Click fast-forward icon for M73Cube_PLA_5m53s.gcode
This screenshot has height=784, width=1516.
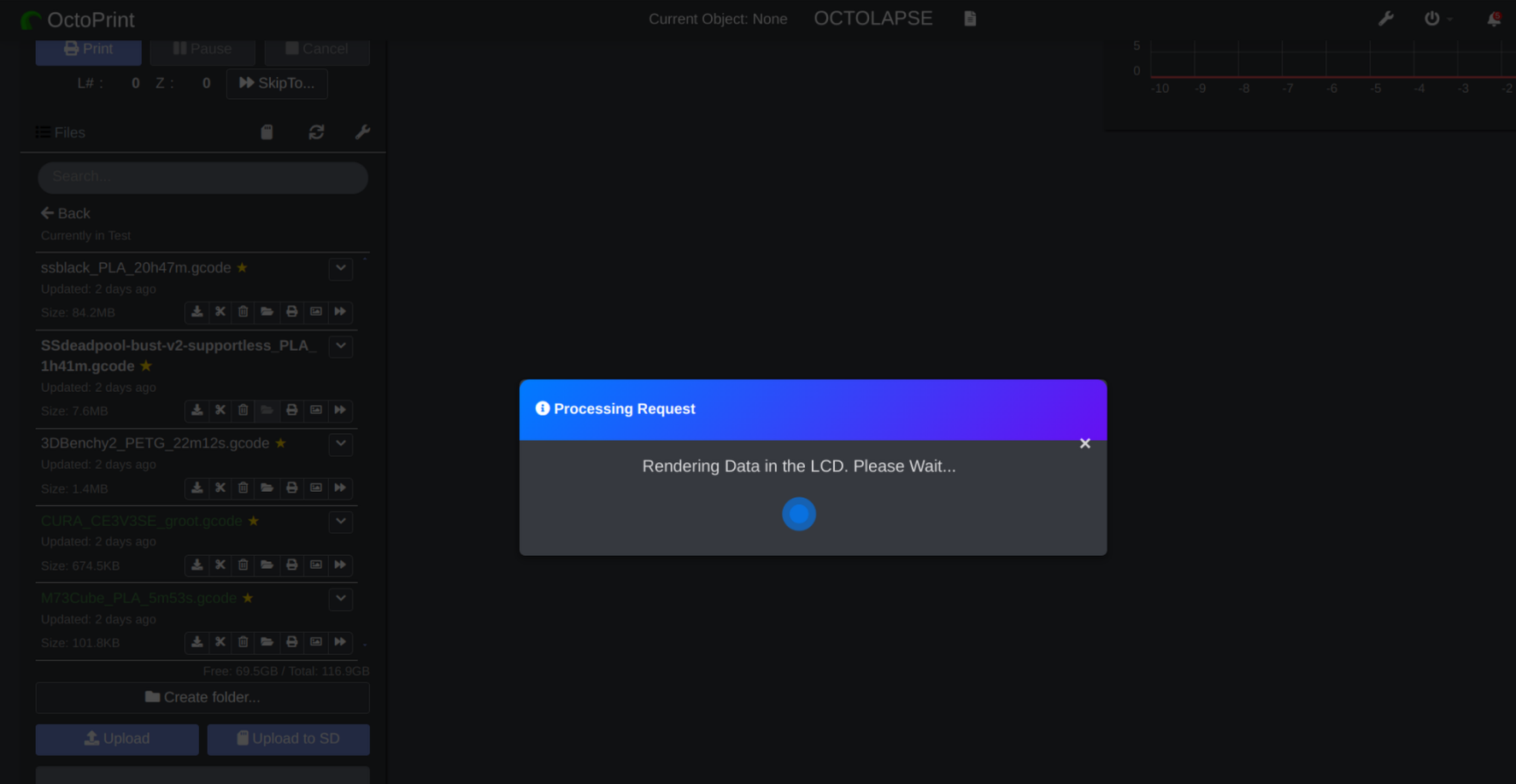(x=340, y=642)
